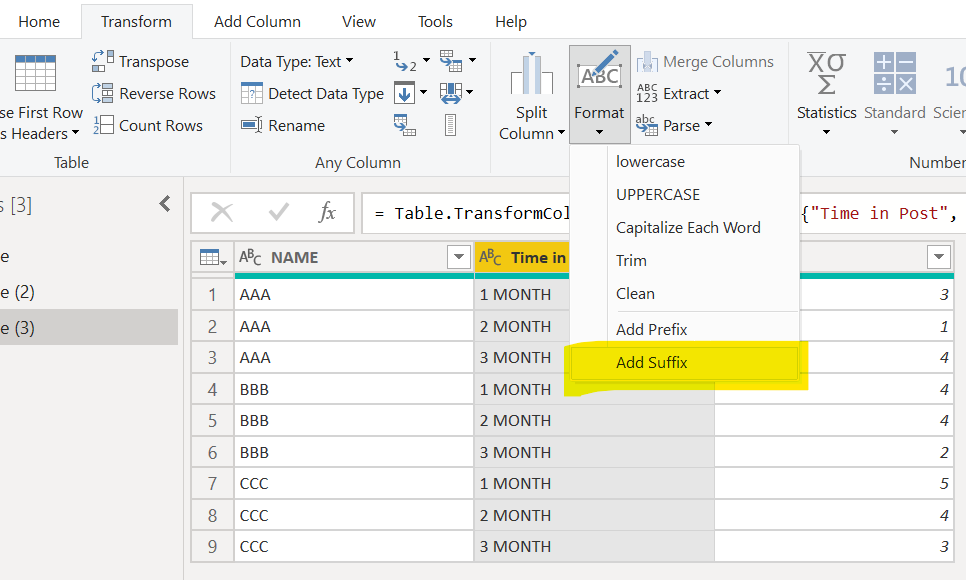Open the table corner menu icon

[x=213, y=258]
